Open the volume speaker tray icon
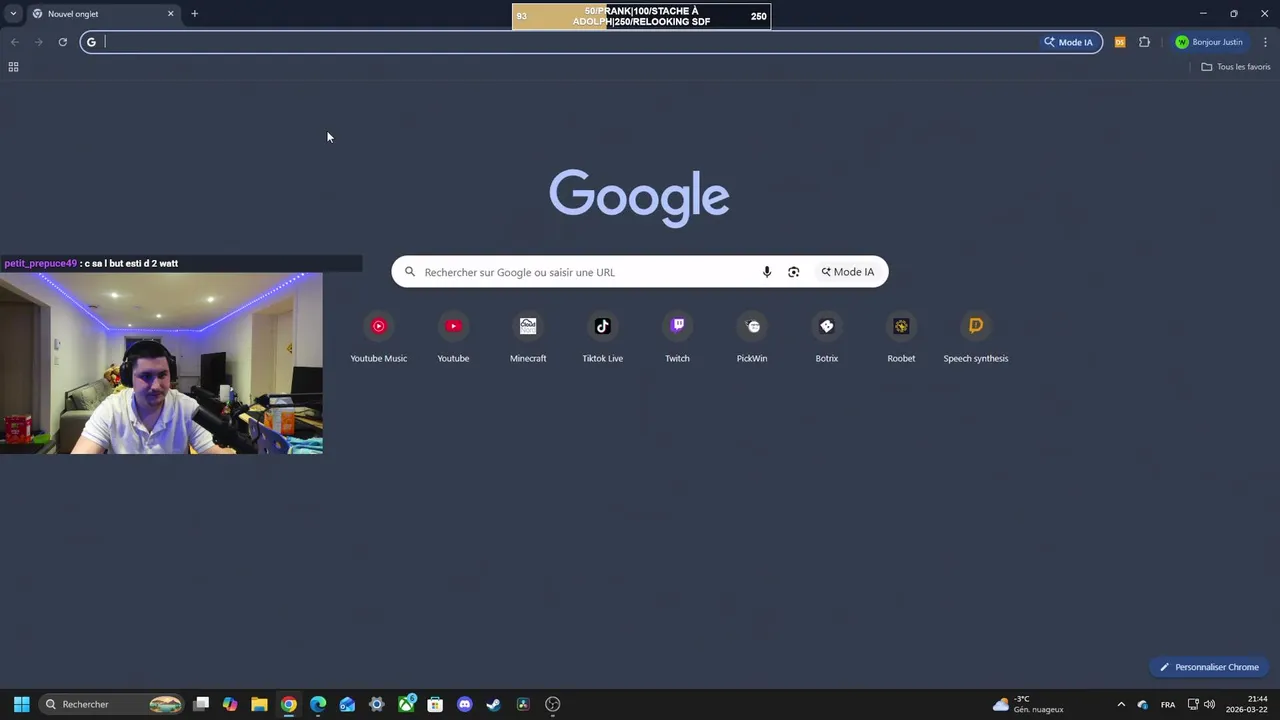Viewport: 1280px width, 720px height. 1210,705
